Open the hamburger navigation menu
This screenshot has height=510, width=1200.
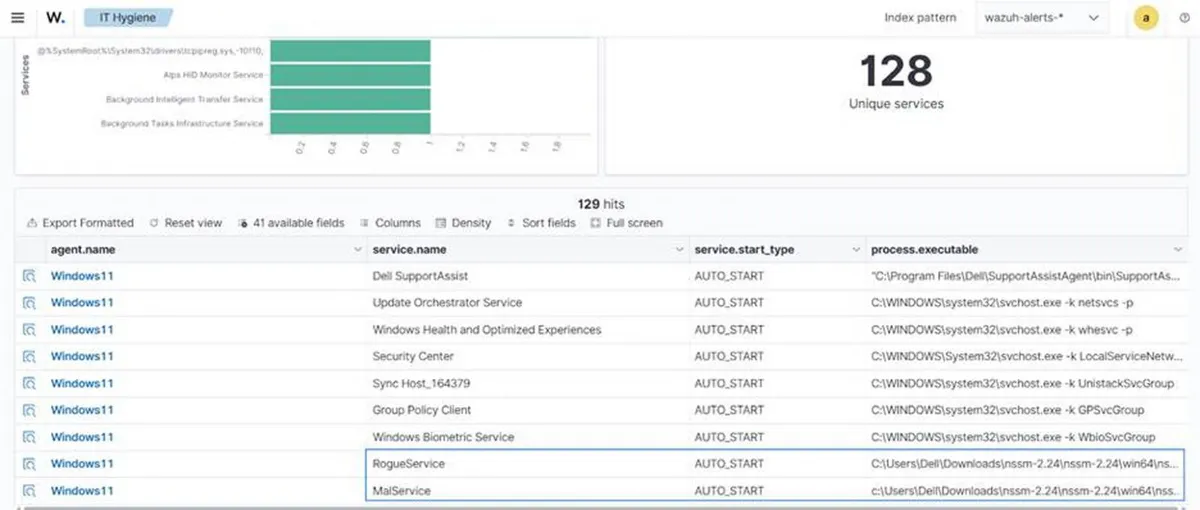pyautogui.click(x=17, y=17)
